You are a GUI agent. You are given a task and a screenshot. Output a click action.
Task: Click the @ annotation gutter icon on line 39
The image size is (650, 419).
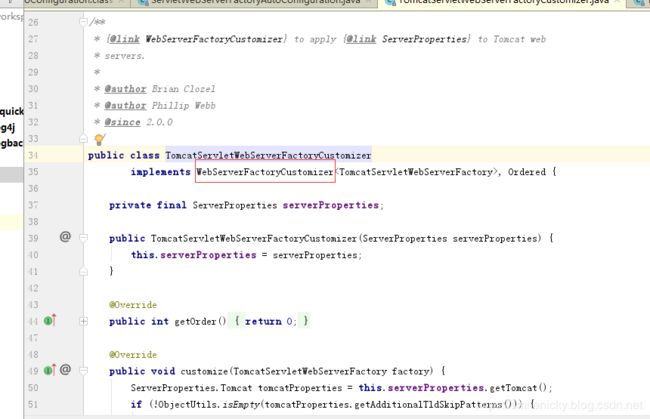coord(65,237)
